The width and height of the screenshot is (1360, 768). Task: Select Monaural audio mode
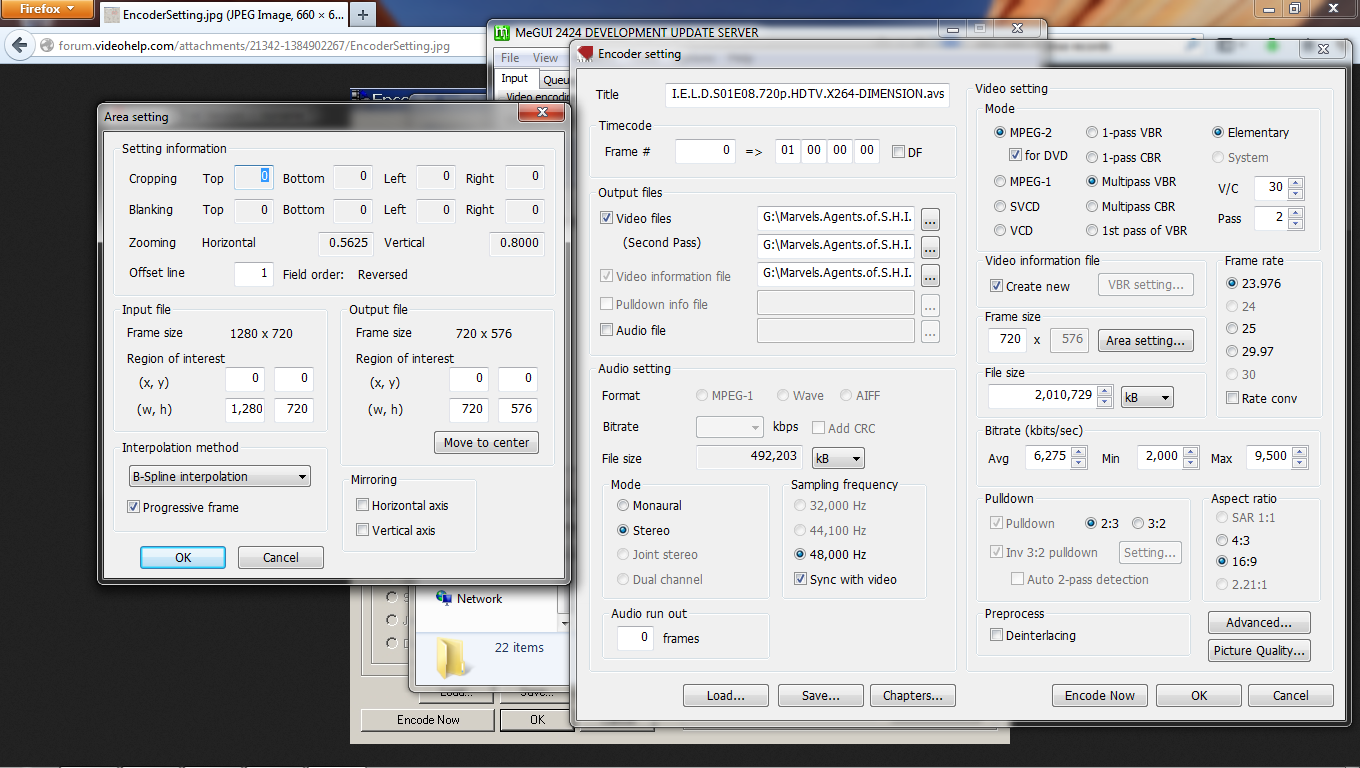point(624,505)
